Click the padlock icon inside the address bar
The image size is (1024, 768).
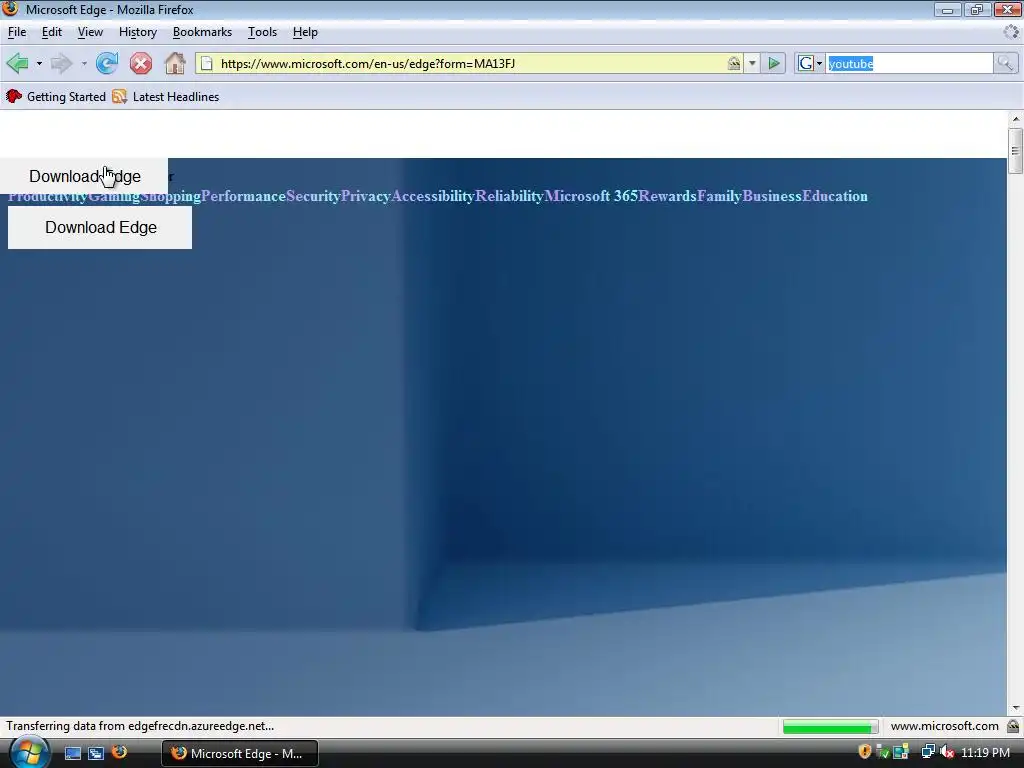click(x=733, y=63)
